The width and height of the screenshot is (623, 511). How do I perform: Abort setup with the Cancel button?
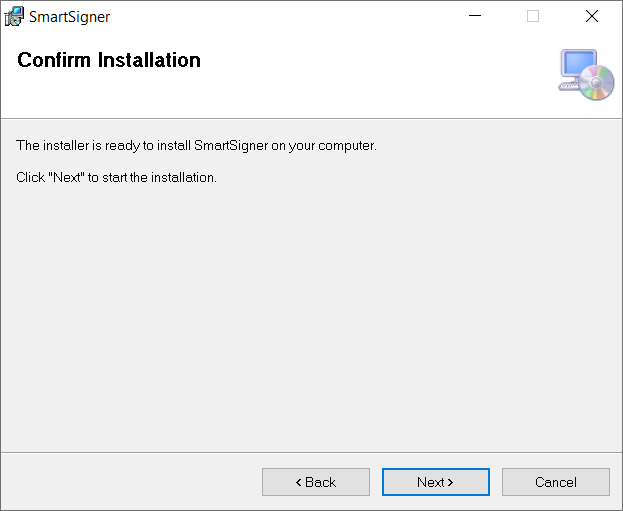click(556, 482)
